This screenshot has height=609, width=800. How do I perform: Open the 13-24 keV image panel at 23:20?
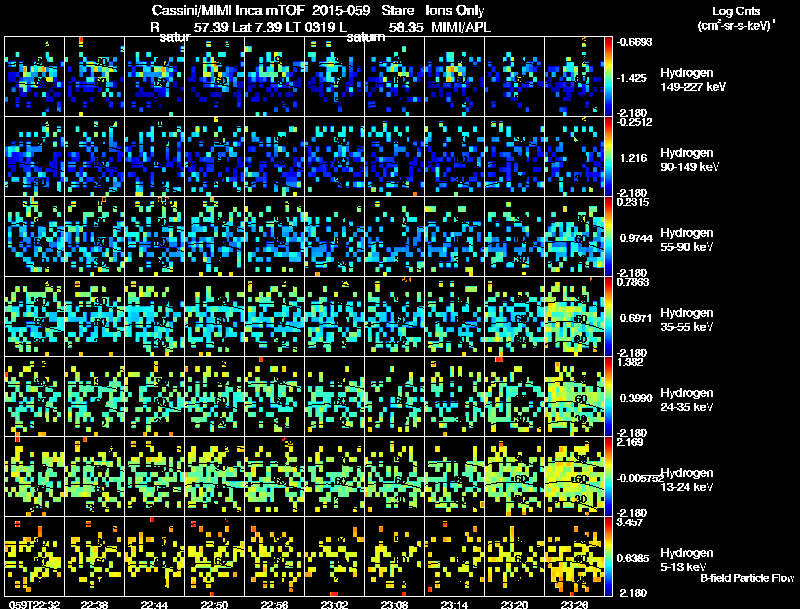click(514, 477)
